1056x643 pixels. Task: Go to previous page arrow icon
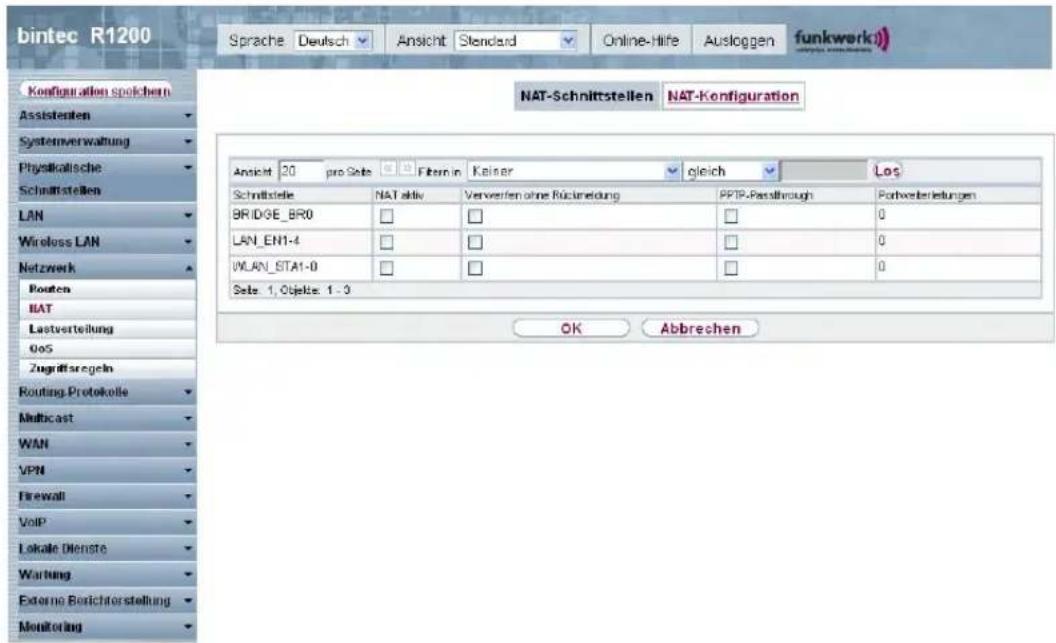[389, 169]
